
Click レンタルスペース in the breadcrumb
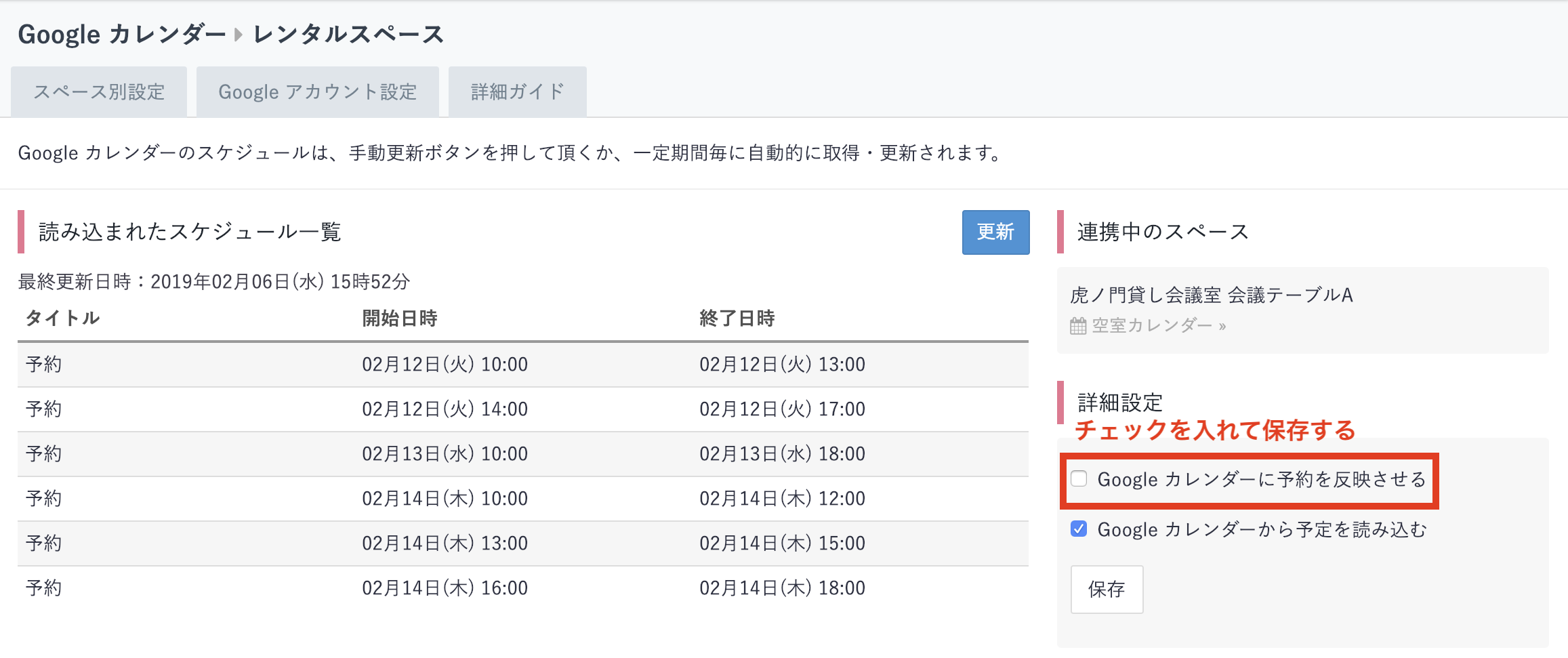349,34
